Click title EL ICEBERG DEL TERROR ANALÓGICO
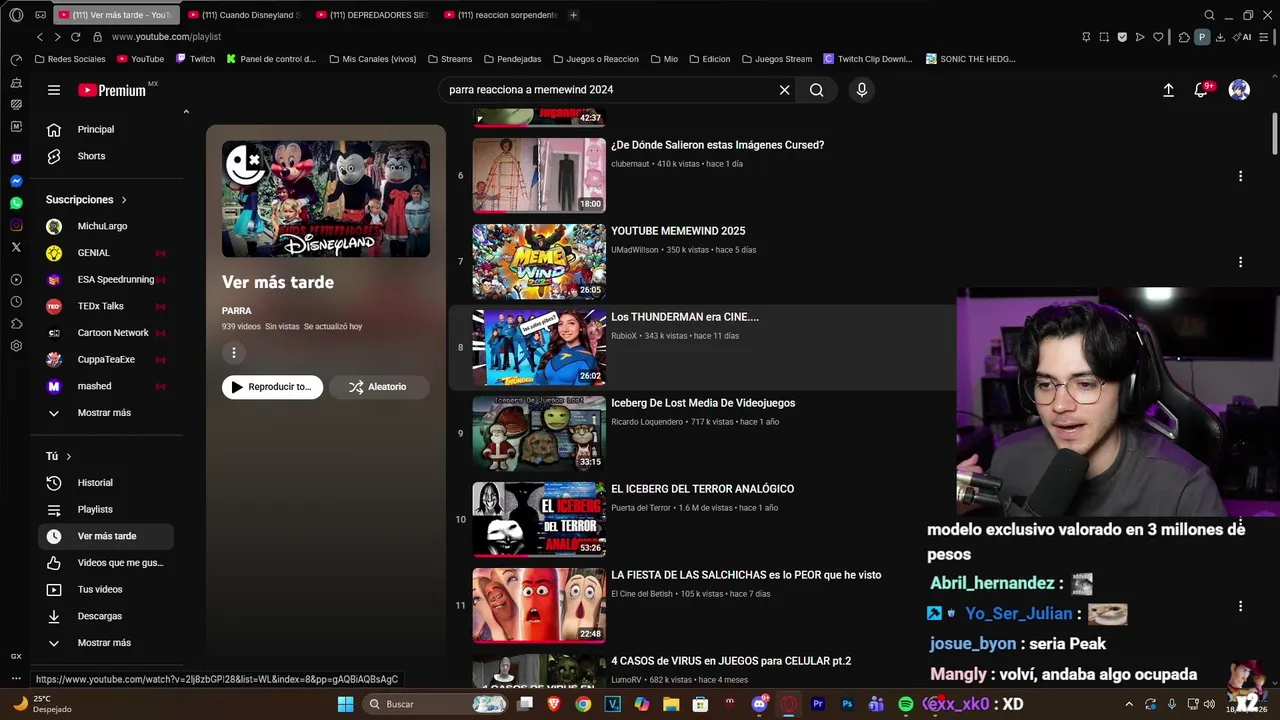 (x=702, y=489)
